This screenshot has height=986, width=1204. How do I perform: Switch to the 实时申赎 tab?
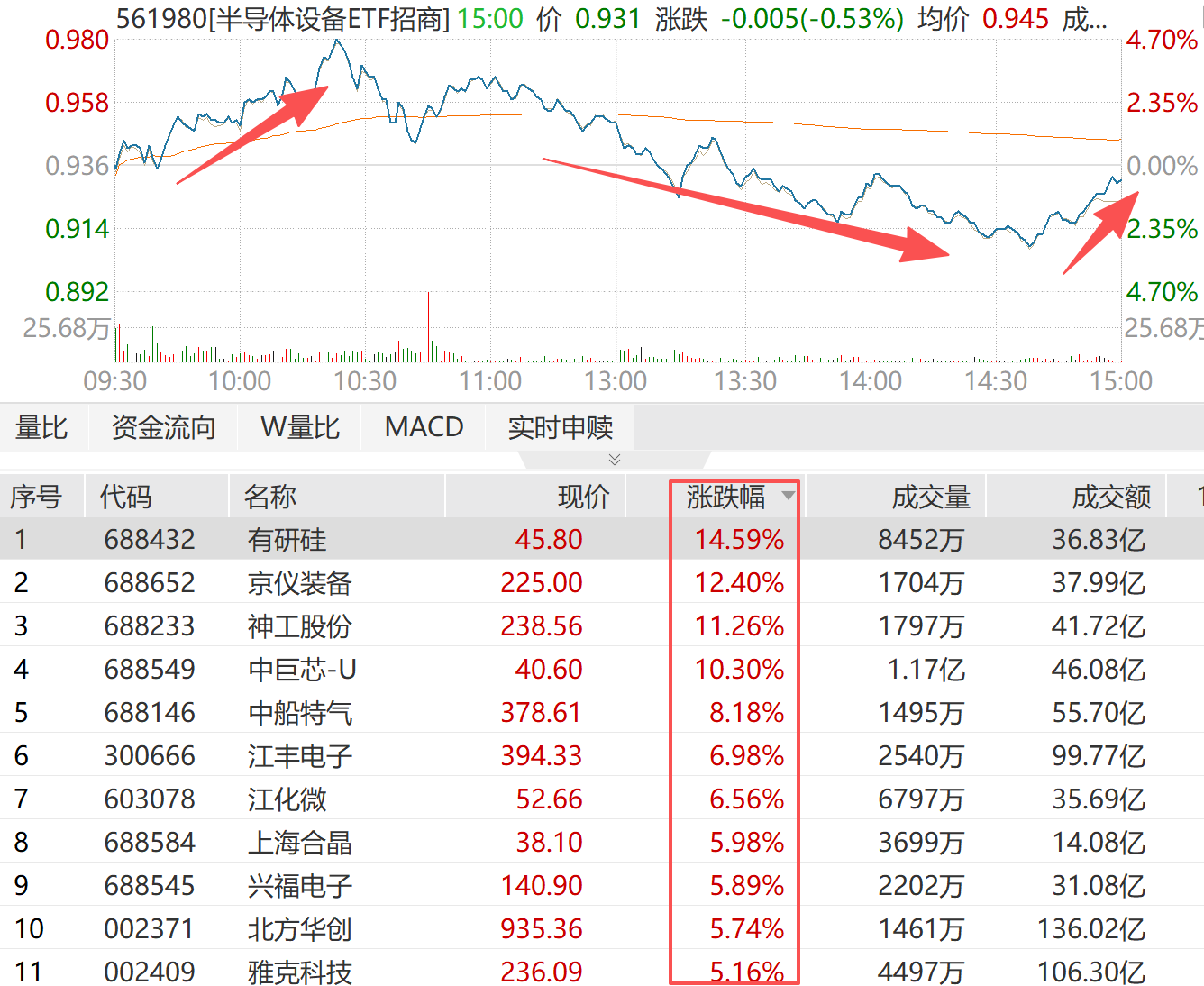[560, 427]
